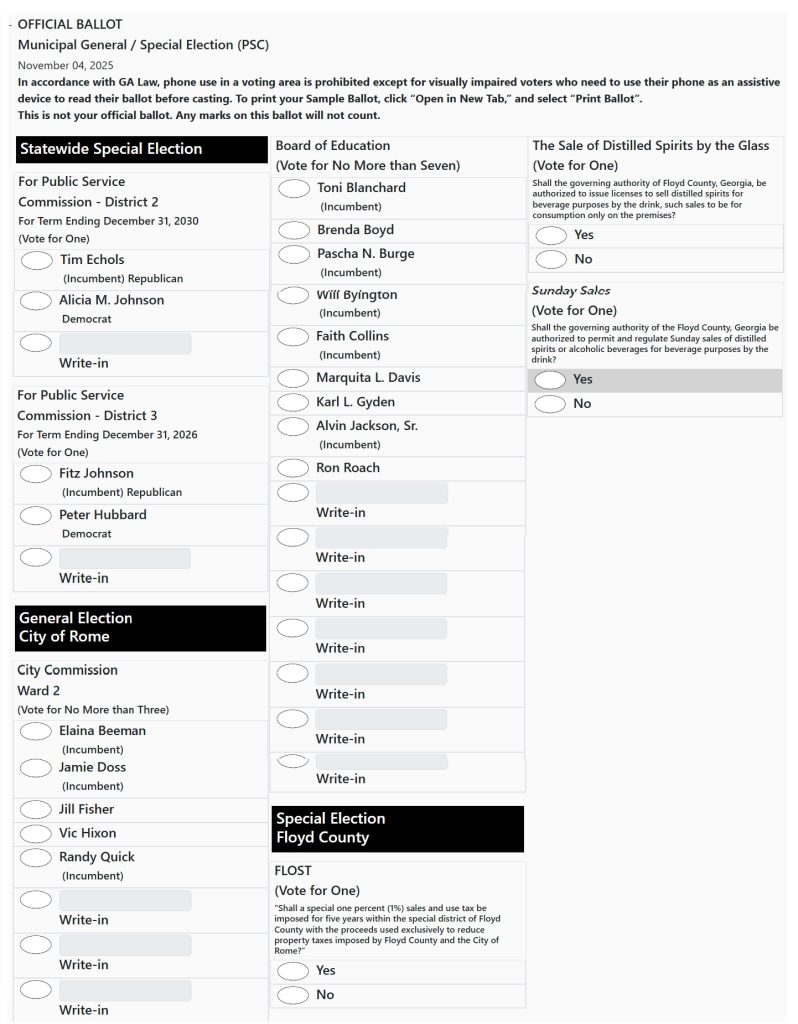Screen dimensions: 798x1024
Task: Select Brenda Boyd's oval
Action: click(293, 231)
